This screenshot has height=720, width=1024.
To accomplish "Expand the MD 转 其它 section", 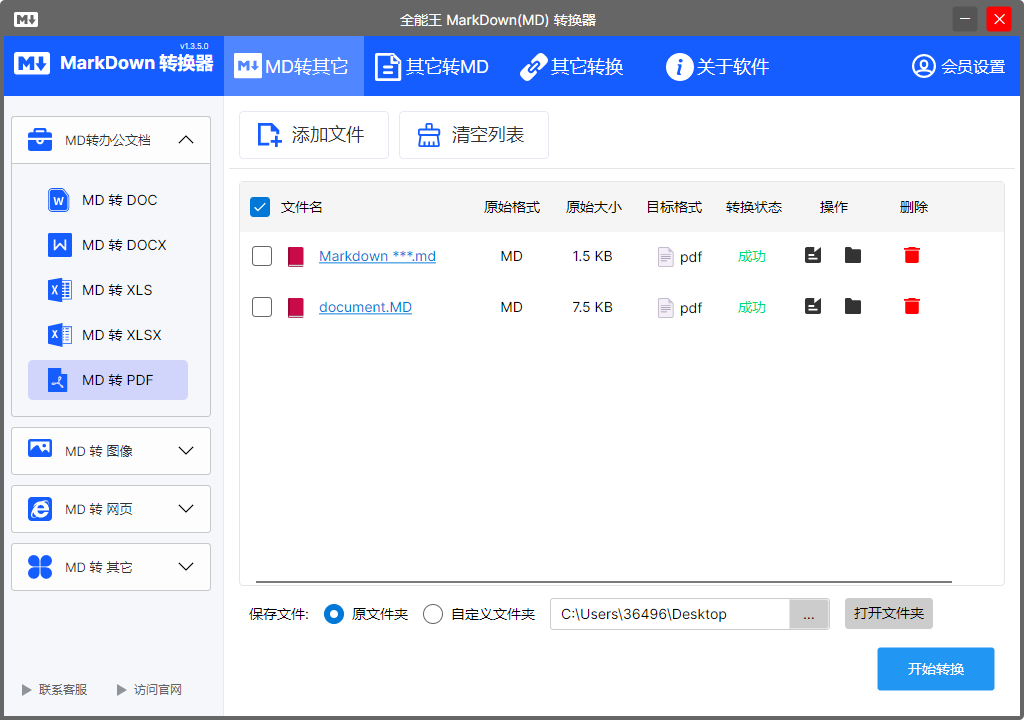I will (x=111, y=567).
